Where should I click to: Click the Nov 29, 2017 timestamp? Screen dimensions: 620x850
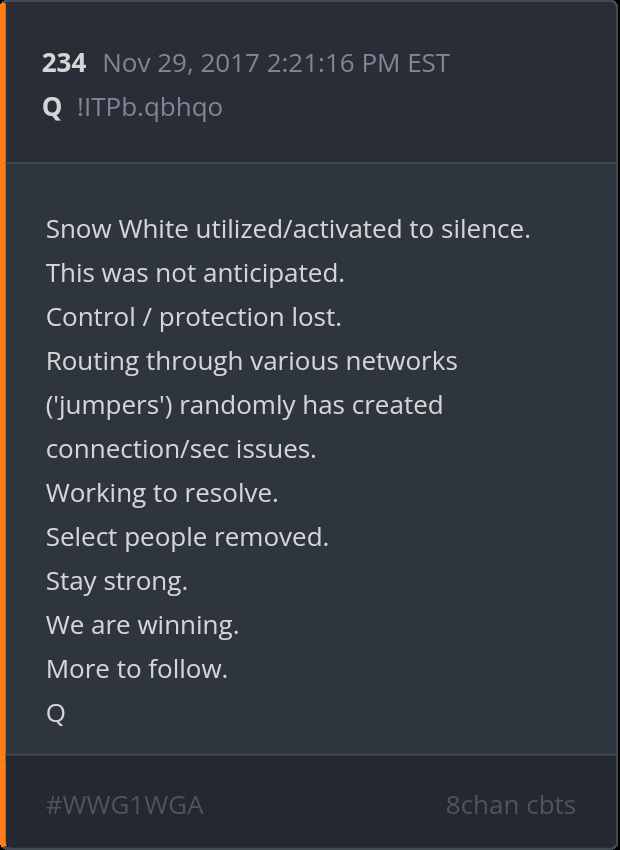[276, 63]
